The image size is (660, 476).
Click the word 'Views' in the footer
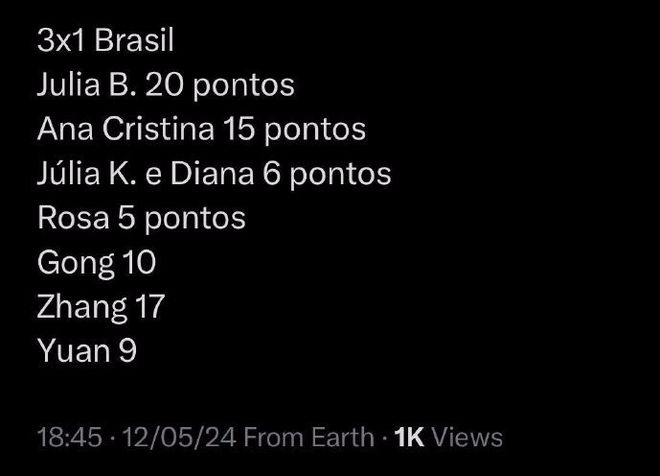coord(468,437)
